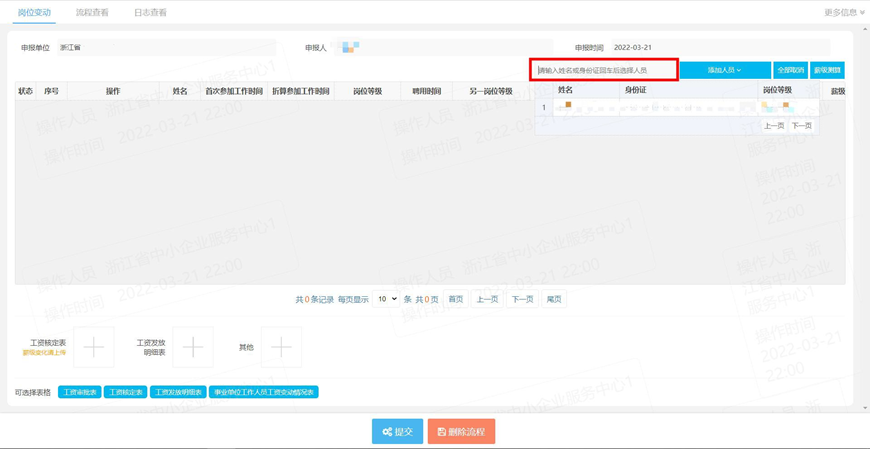The height and width of the screenshot is (449, 870).
Task: Add attachment in 其他 plus box
Action: click(281, 347)
